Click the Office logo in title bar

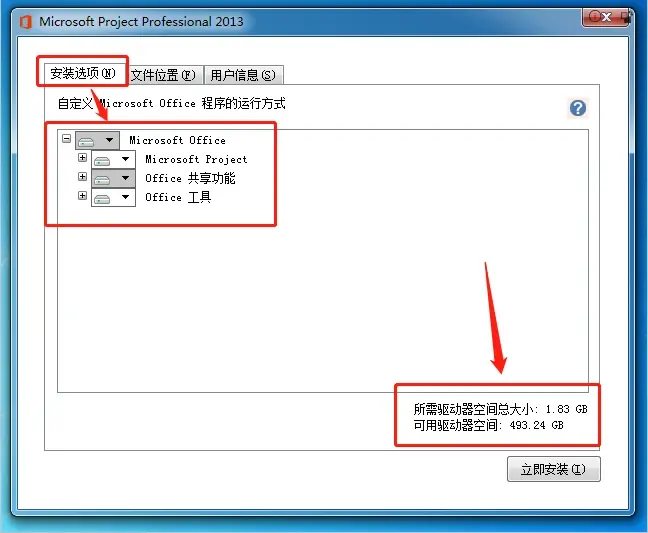(26, 22)
